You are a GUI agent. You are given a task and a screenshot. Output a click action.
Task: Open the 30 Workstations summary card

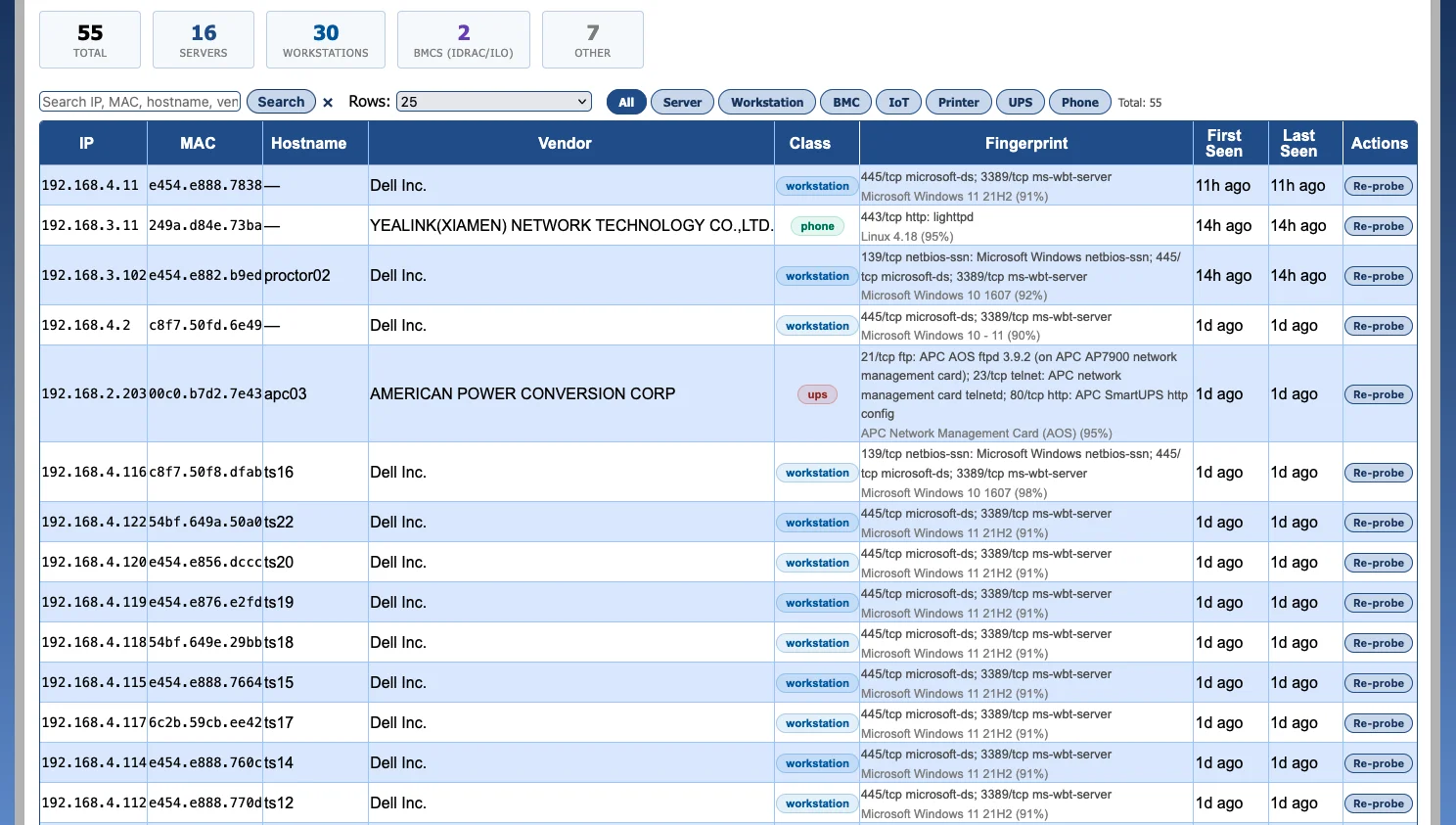pos(326,40)
